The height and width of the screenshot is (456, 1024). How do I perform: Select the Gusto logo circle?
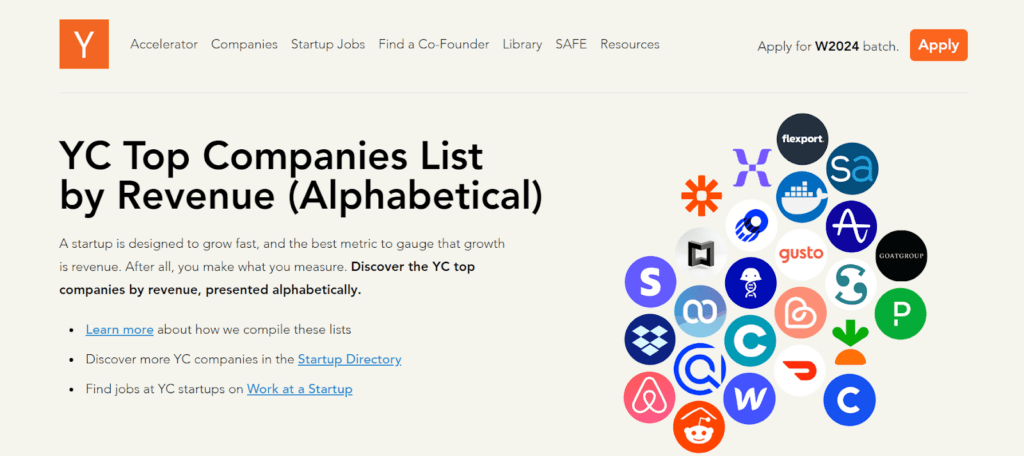pos(801,254)
